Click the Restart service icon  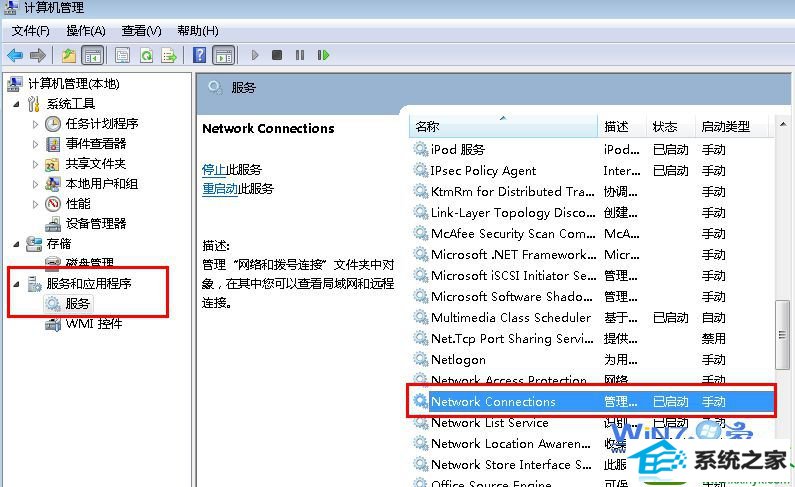[x=323, y=55]
